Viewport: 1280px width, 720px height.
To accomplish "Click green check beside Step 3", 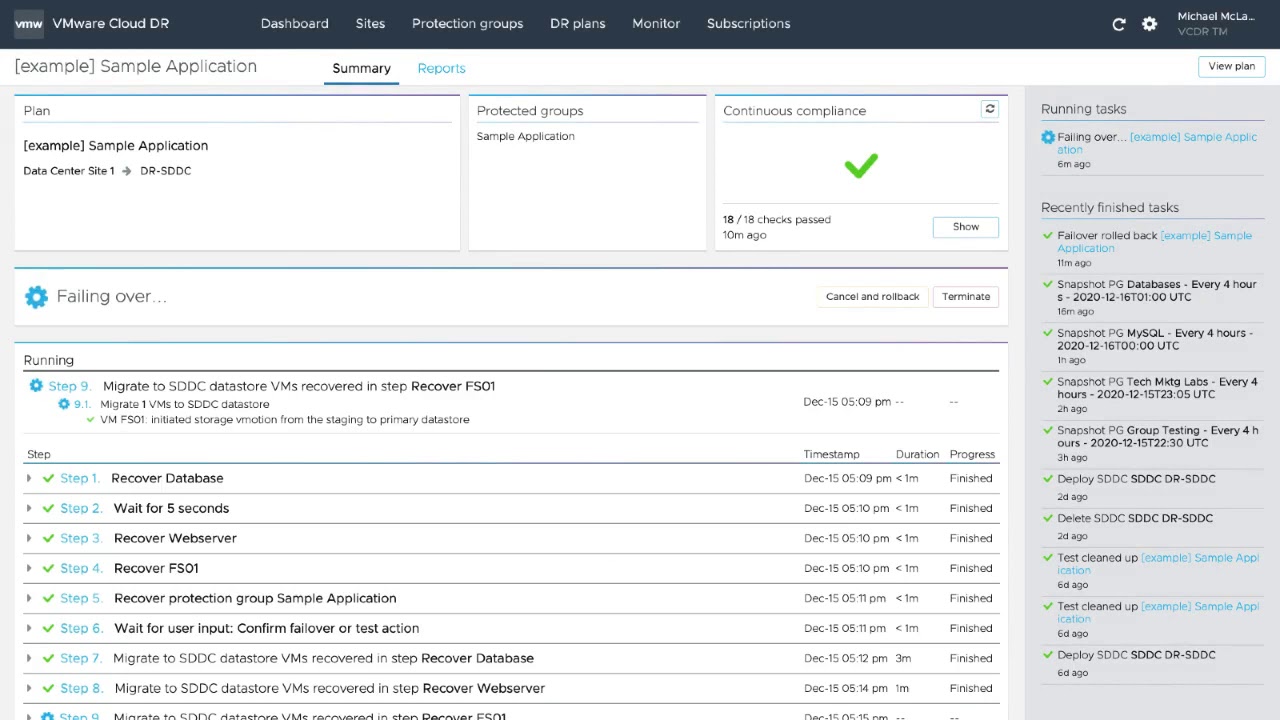I will point(48,538).
